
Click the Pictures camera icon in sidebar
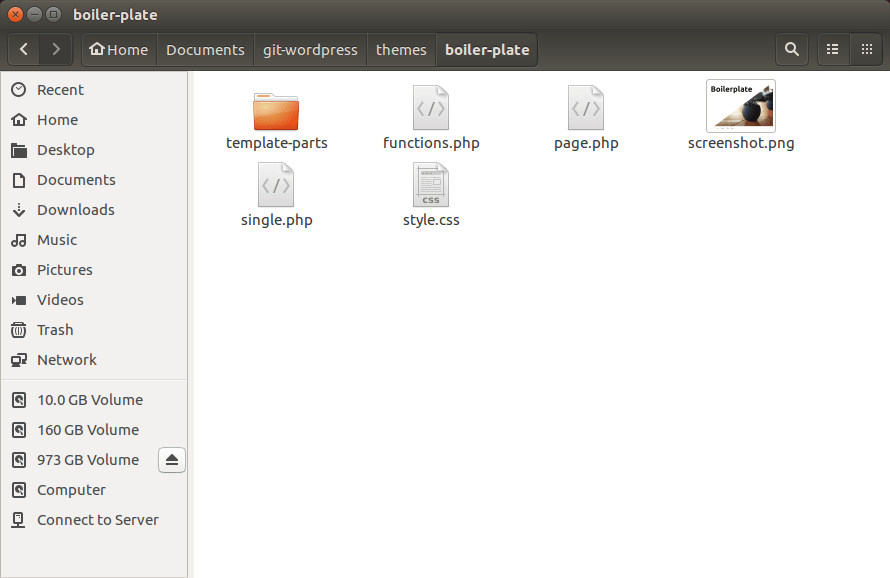[19, 270]
